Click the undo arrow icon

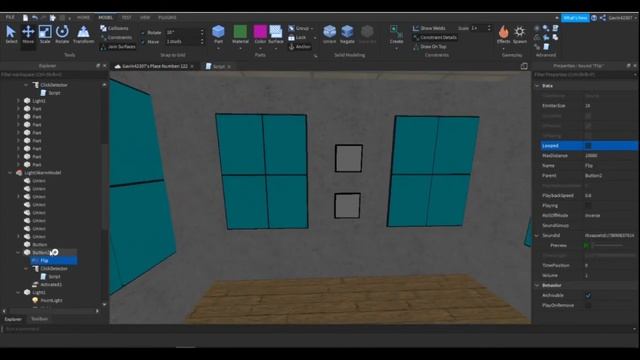[x=35, y=18]
